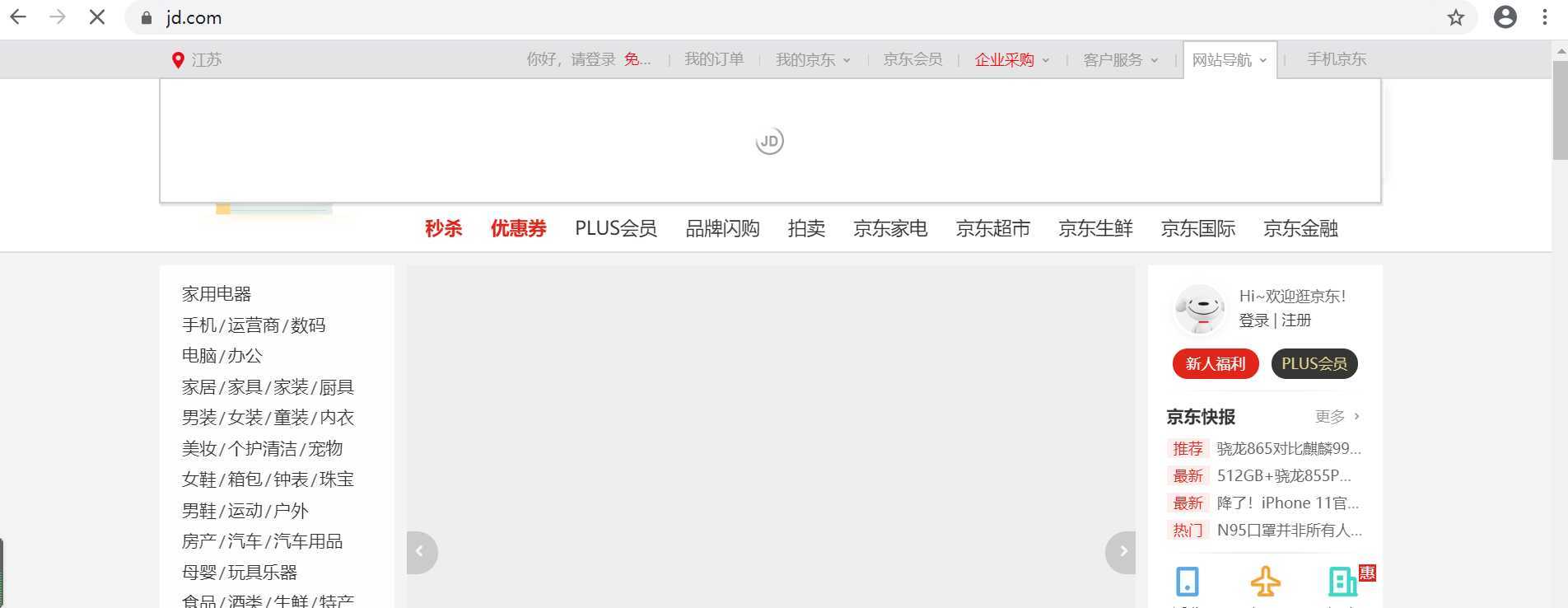Viewport: 1568px width, 608px height.
Task: Go to 京东金融 in the nav bar
Action: click(x=1300, y=228)
